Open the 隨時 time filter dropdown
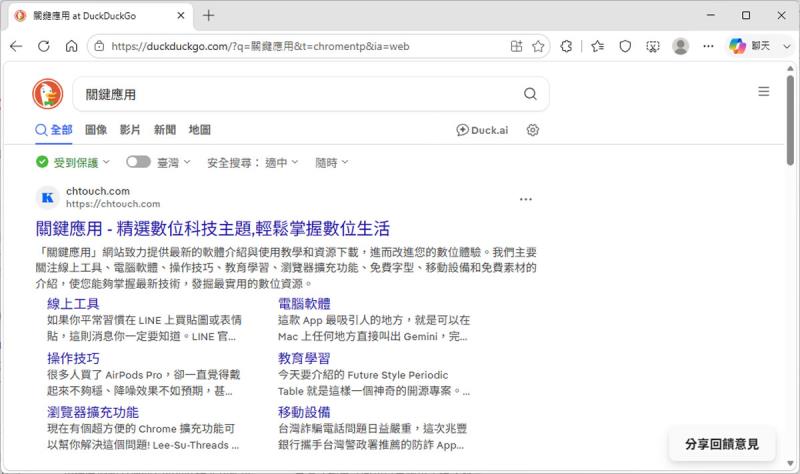 pos(332,162)
